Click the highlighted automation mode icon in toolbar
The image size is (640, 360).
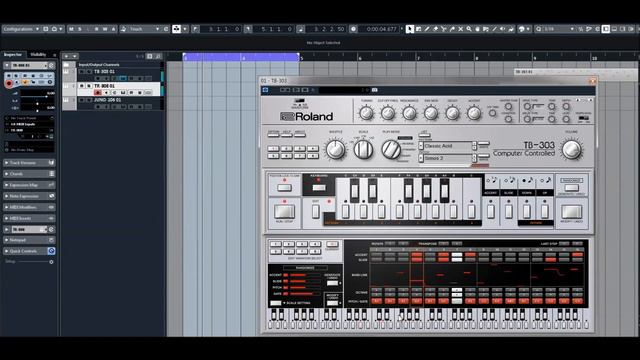coord(176,29)
